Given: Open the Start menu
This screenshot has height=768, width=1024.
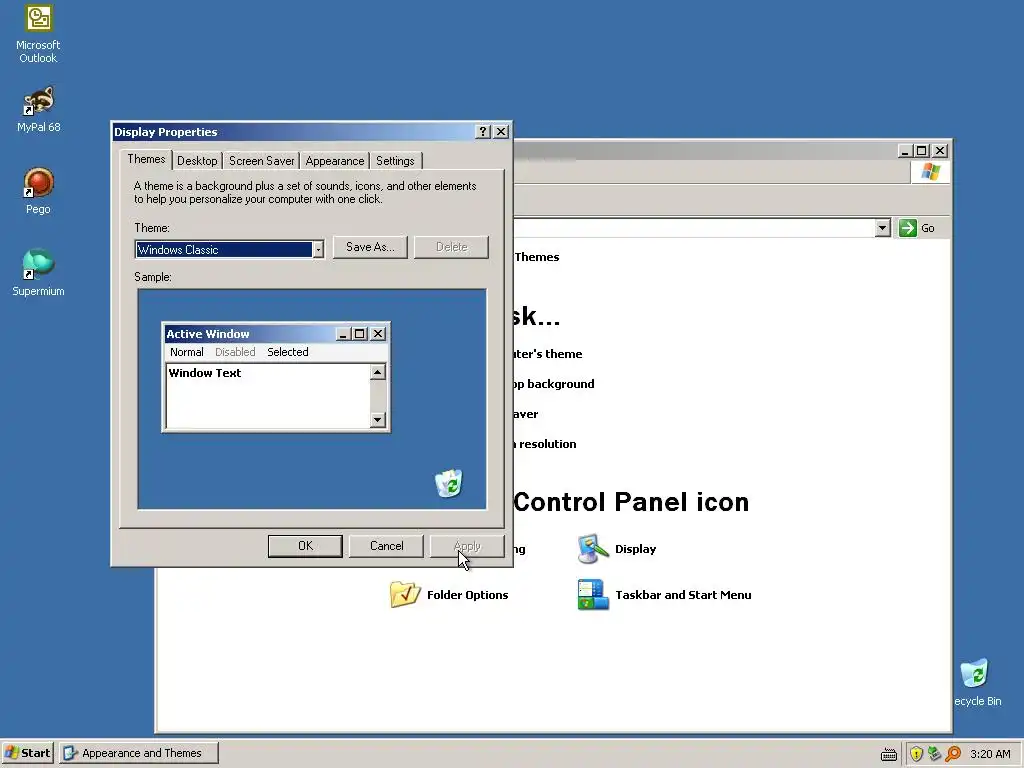Looking at the screenshot, I should pos(28,753).
